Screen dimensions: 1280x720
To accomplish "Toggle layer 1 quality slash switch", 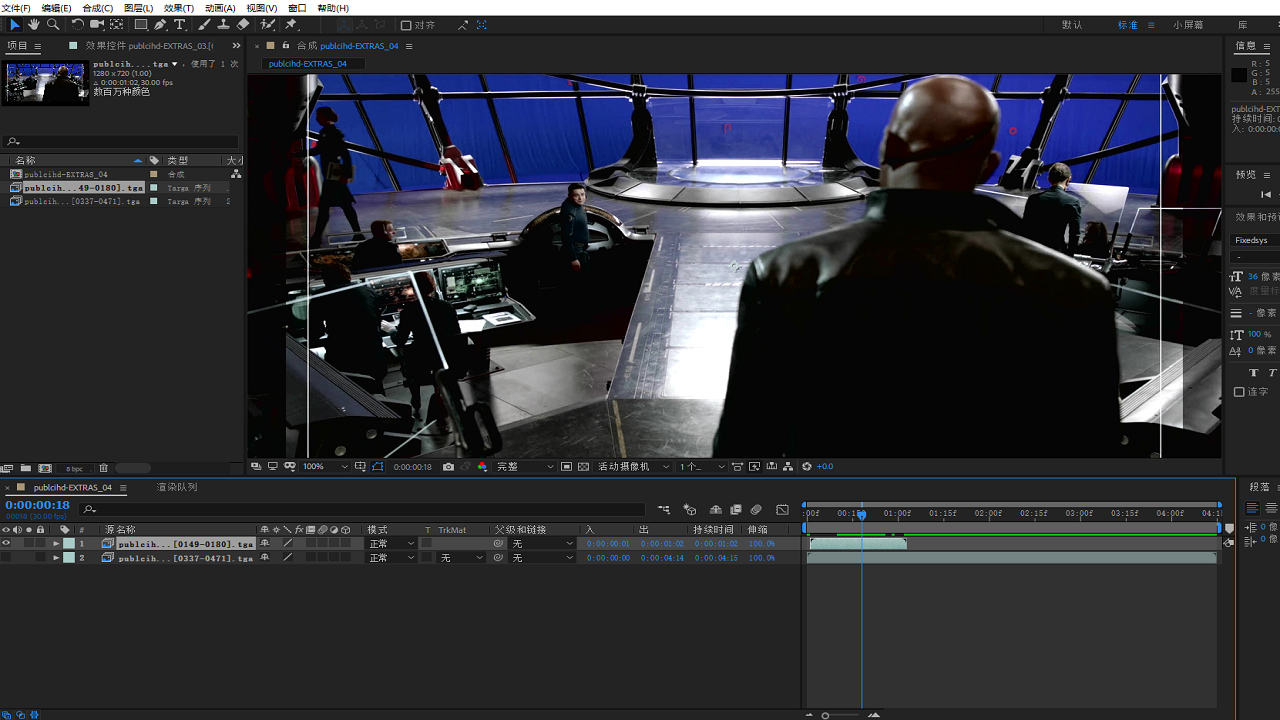I will point(287,544).
